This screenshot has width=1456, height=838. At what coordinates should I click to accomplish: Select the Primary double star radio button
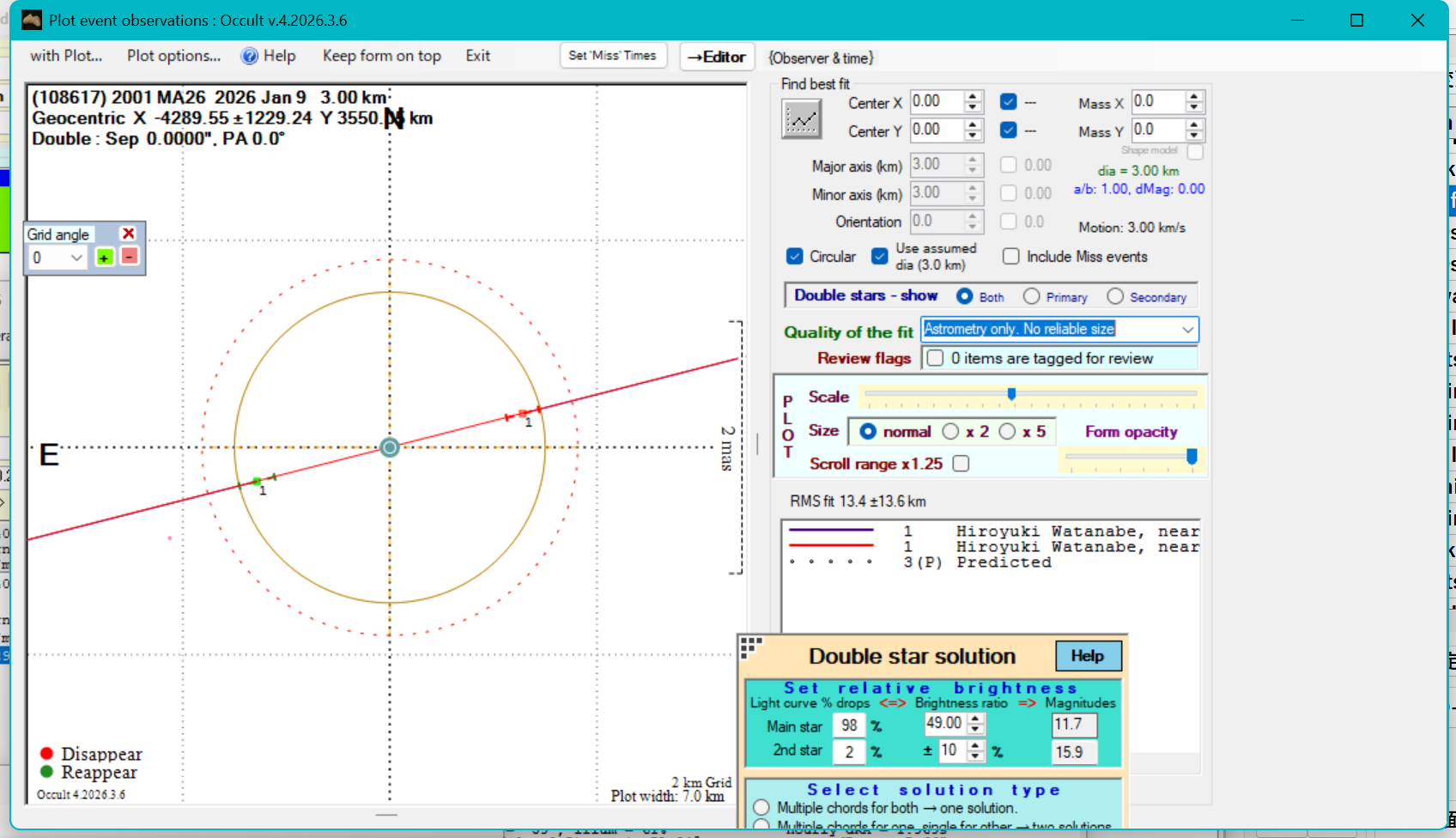pos(1032,296)
